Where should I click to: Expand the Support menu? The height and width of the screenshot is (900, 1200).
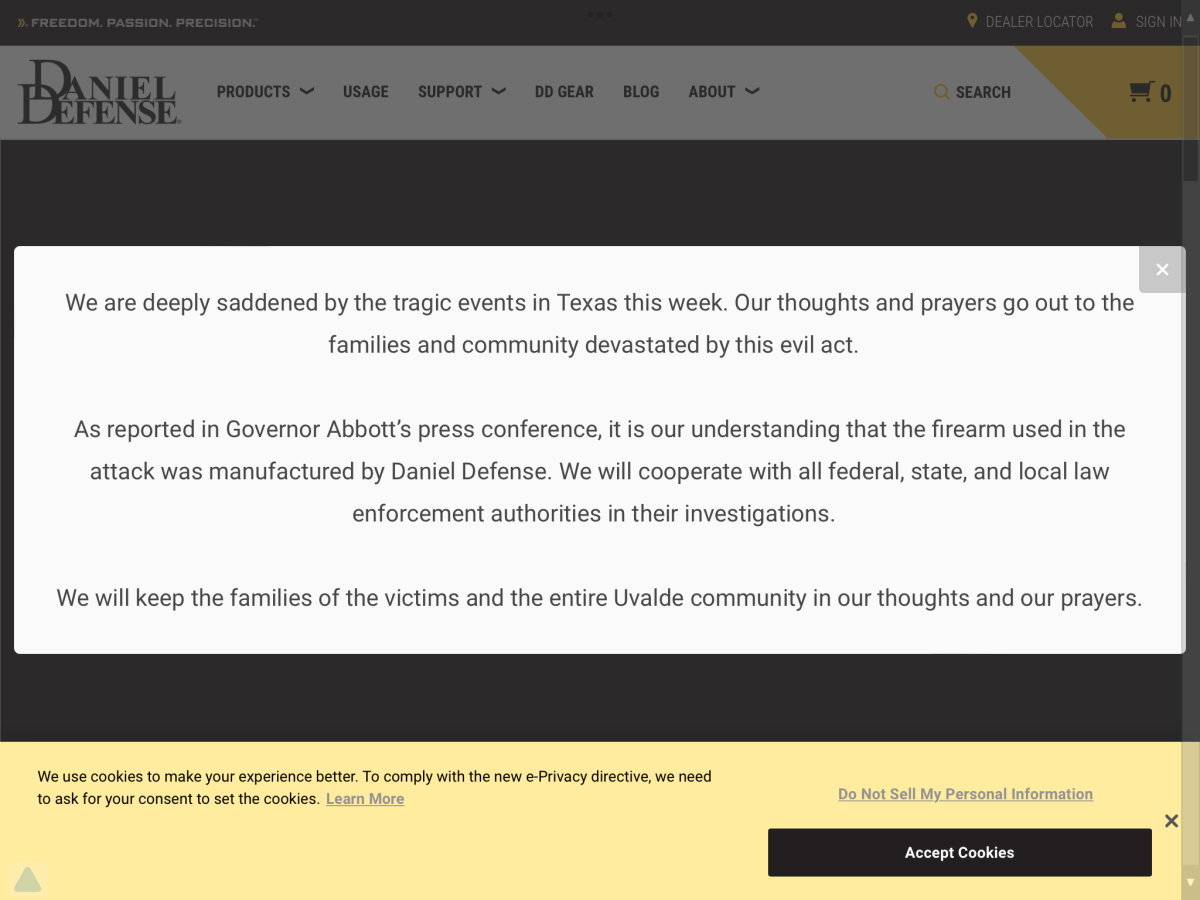(x=462, y=92)
